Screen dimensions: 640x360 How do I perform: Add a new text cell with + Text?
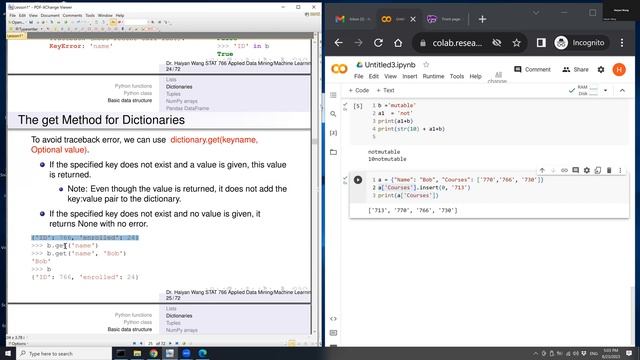tap(385, 90)
